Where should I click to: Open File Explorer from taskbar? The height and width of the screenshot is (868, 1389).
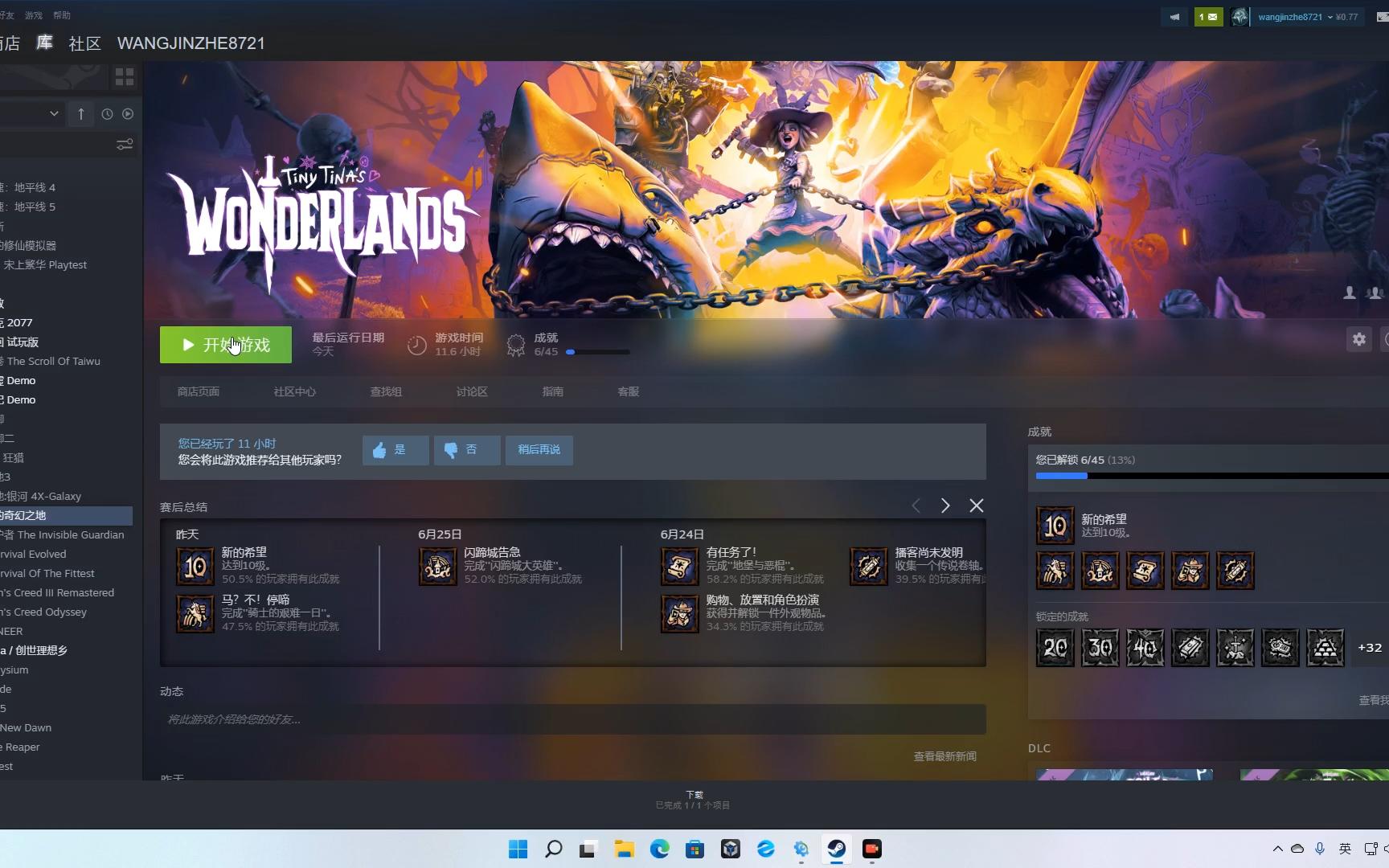tap(625, 849)
